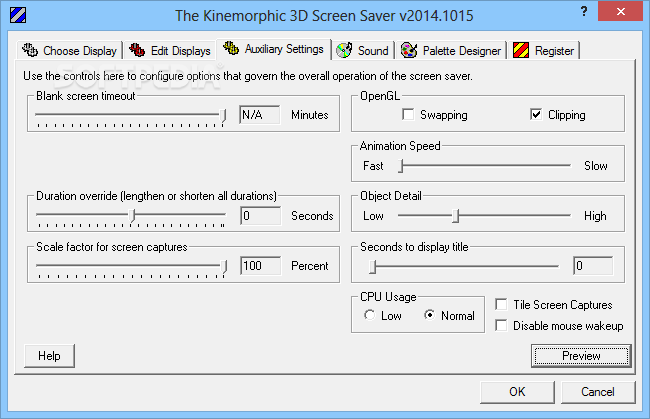Click the 'Low' label of Object Detail

pyautogui.click(x=373, y=216)
